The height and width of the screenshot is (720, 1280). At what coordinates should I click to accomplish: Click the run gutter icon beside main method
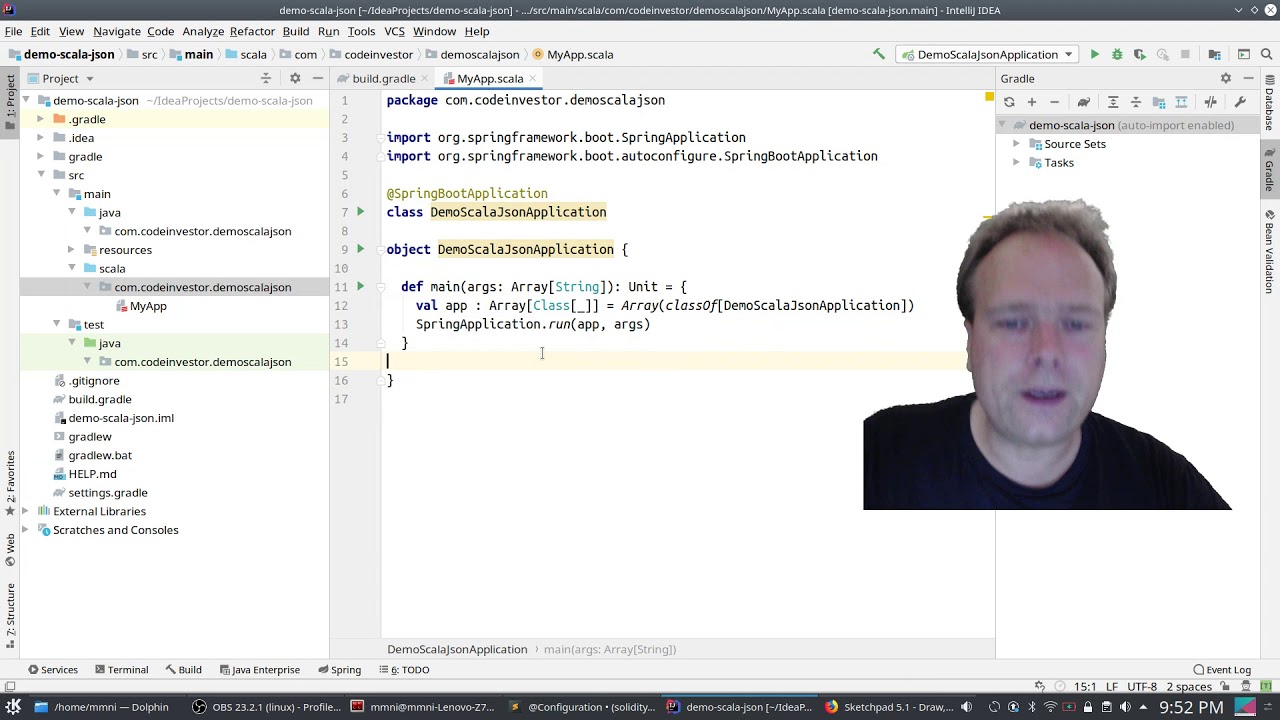click(360, 287)
